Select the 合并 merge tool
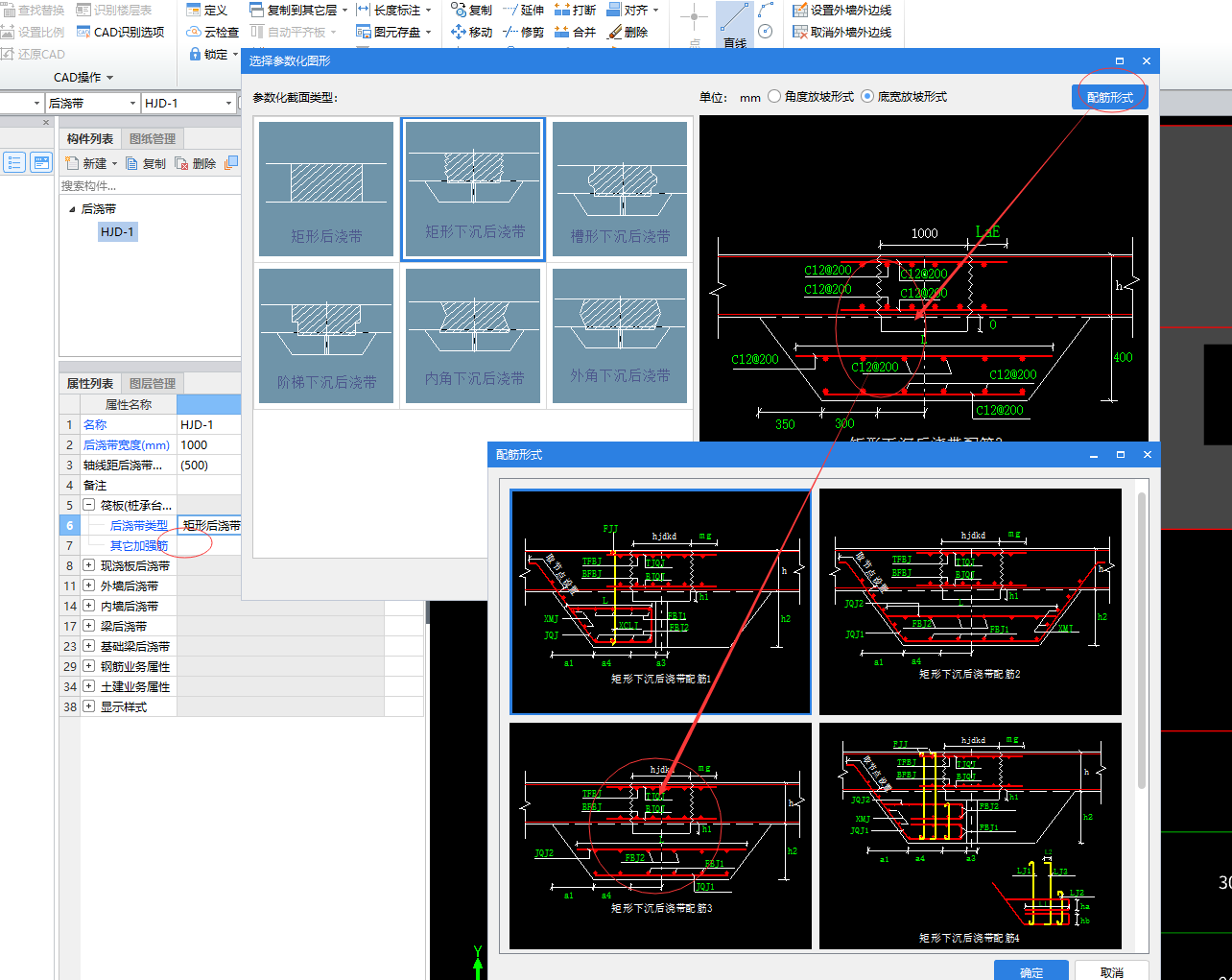The image size is (1232, 980). [x=576, y=32]
